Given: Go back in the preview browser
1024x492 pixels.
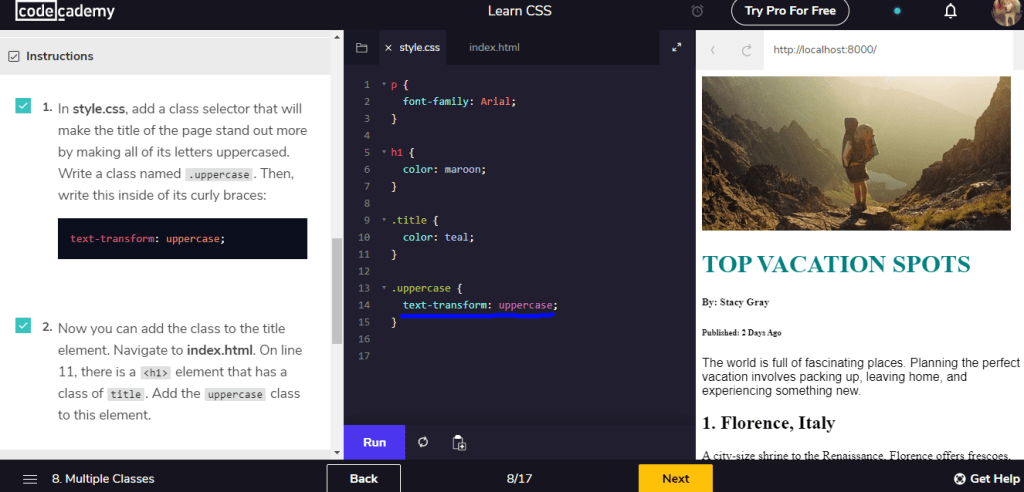Looking at the screenshot, I should 713,49.
